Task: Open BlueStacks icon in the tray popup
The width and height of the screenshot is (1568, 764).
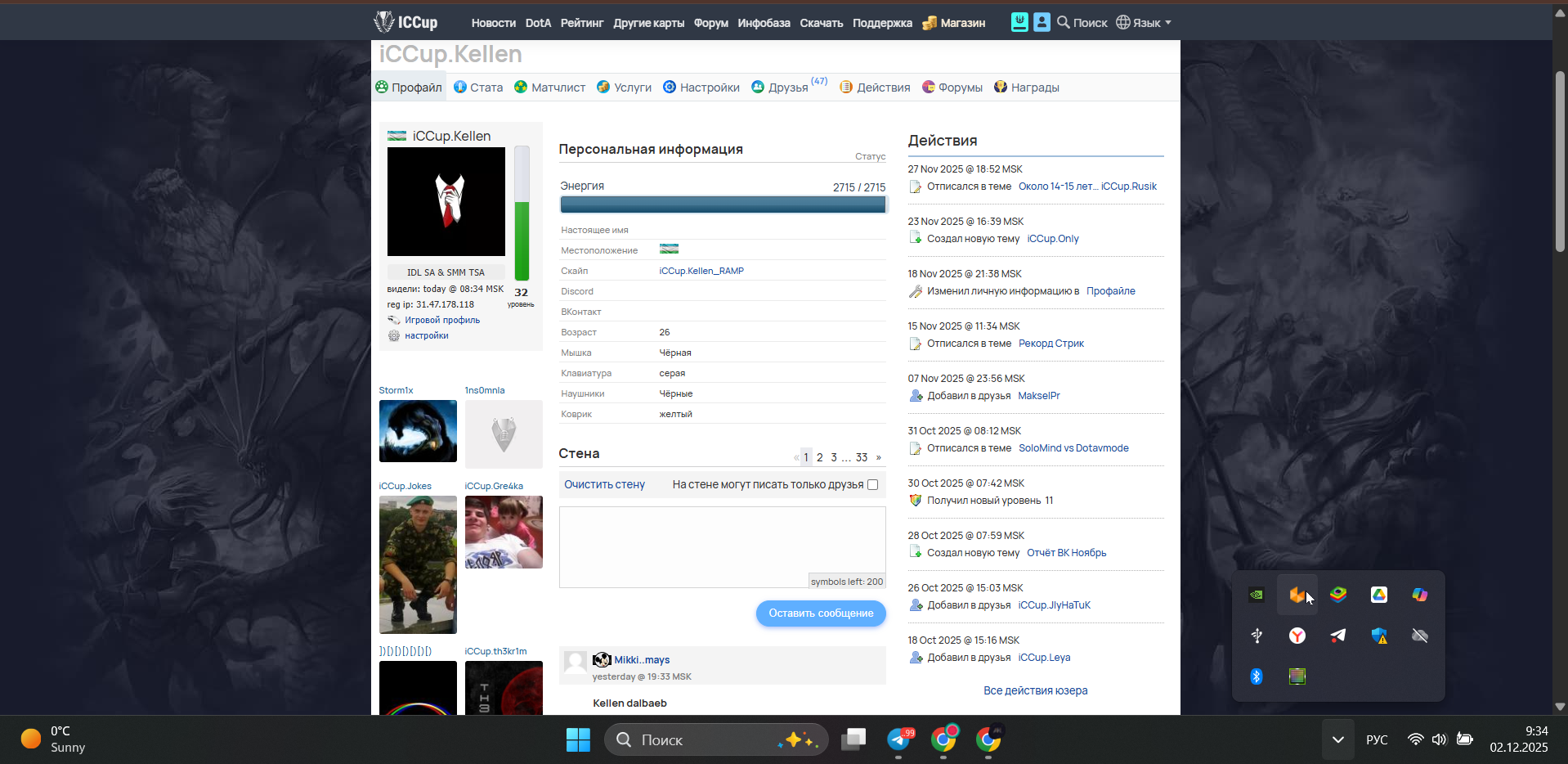Action: pyautogui.click(x=1338, y=595)
